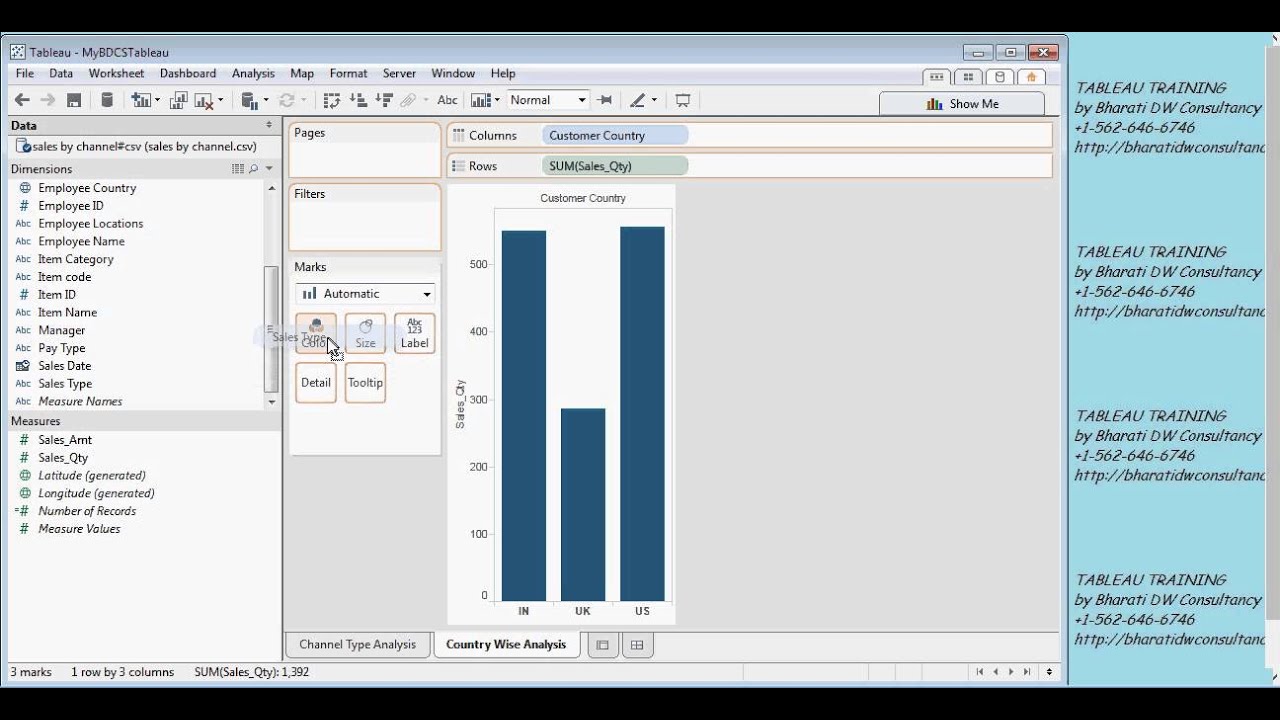Open the Automatic mark type dropdown
This screenshot has width=1280, height=720.
(365, 294)
